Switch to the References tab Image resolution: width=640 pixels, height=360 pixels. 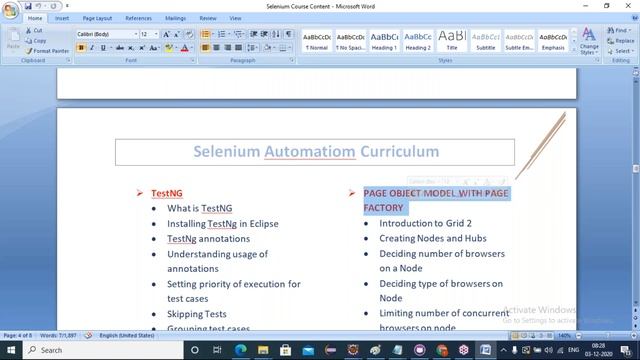[138, 18]
